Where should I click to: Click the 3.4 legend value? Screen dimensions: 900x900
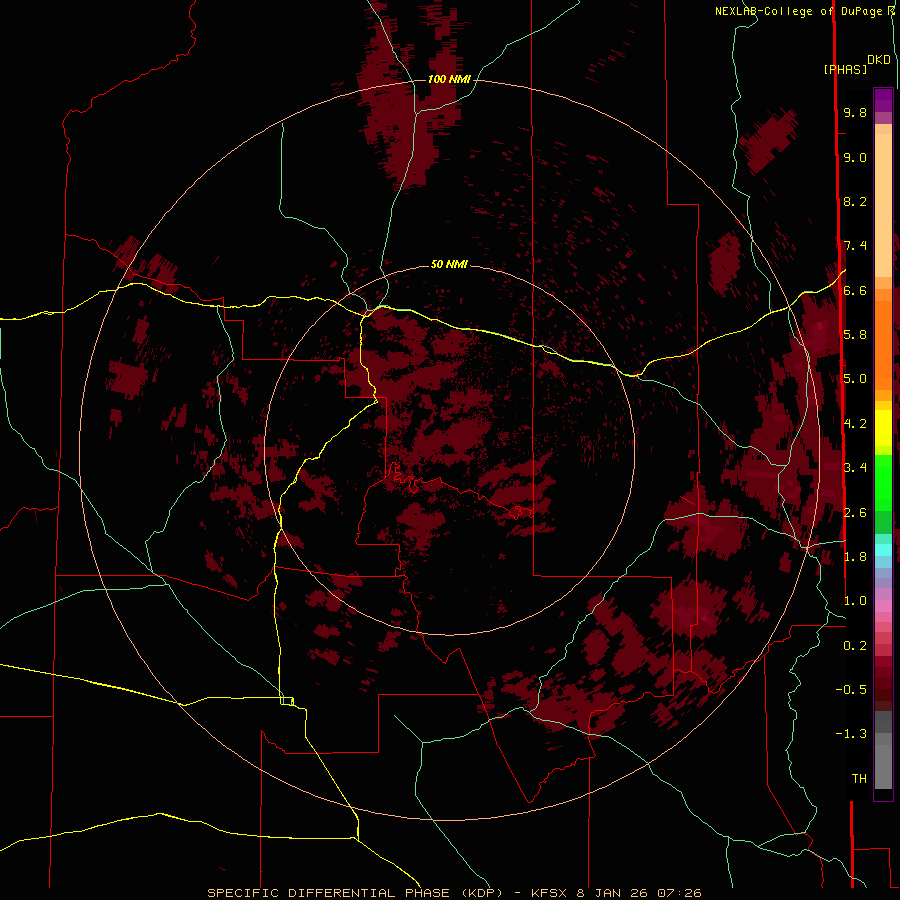[x=855, y=467]
